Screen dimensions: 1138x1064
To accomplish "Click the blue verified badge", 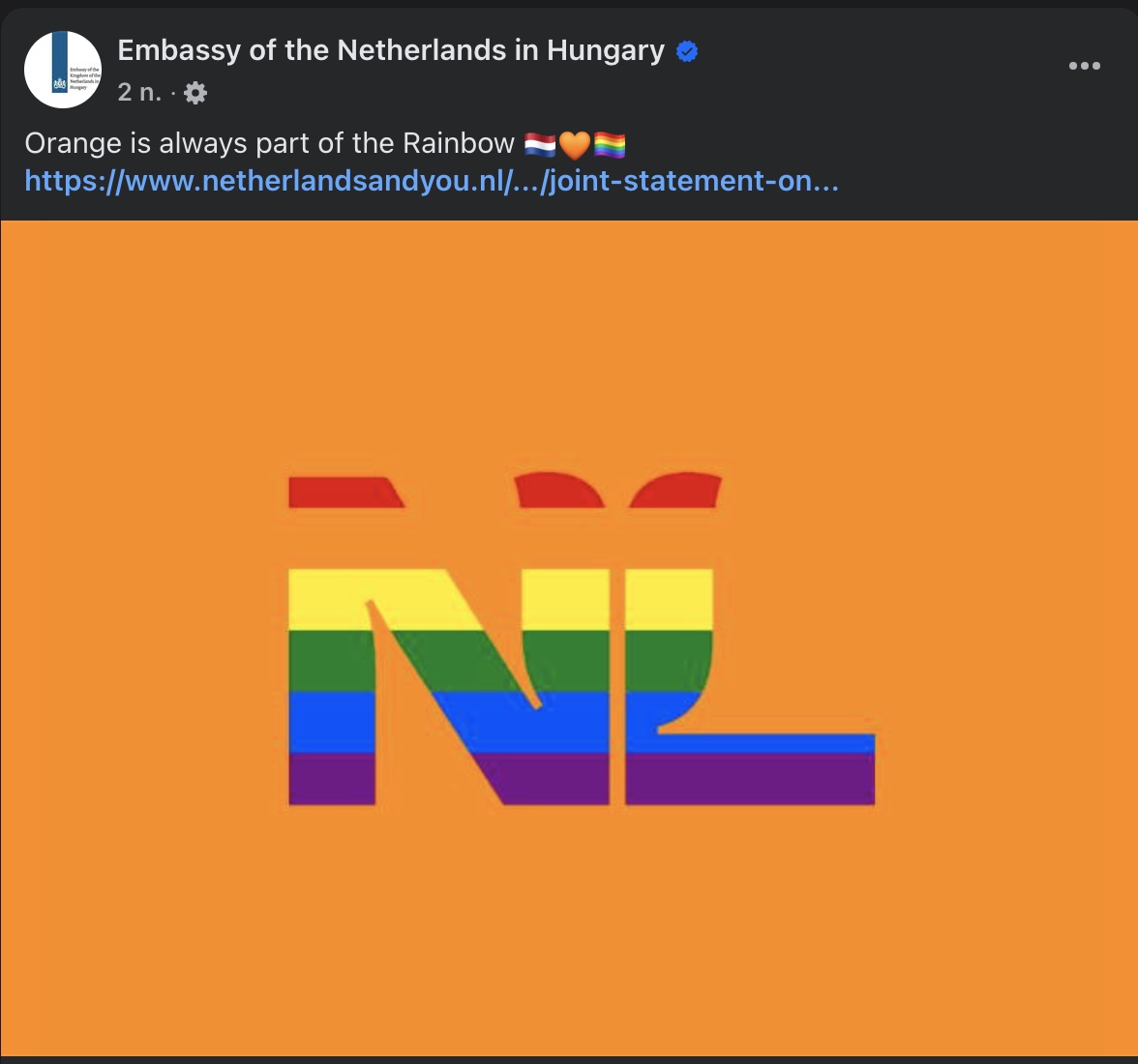I will (x=687, y=51).
